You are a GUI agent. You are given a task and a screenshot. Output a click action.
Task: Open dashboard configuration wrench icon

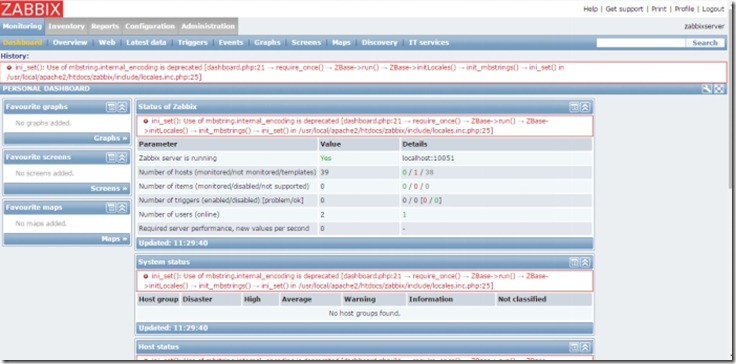click(707, 89)
